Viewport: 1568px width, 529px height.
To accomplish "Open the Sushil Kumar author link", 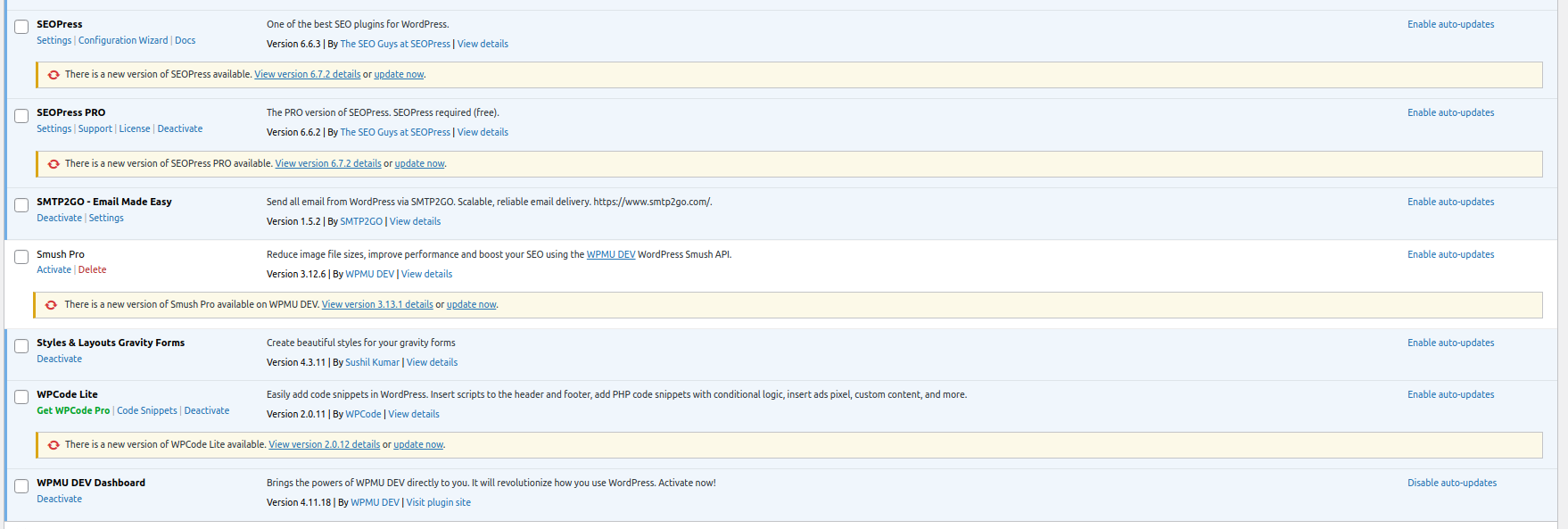I will 372,362.
